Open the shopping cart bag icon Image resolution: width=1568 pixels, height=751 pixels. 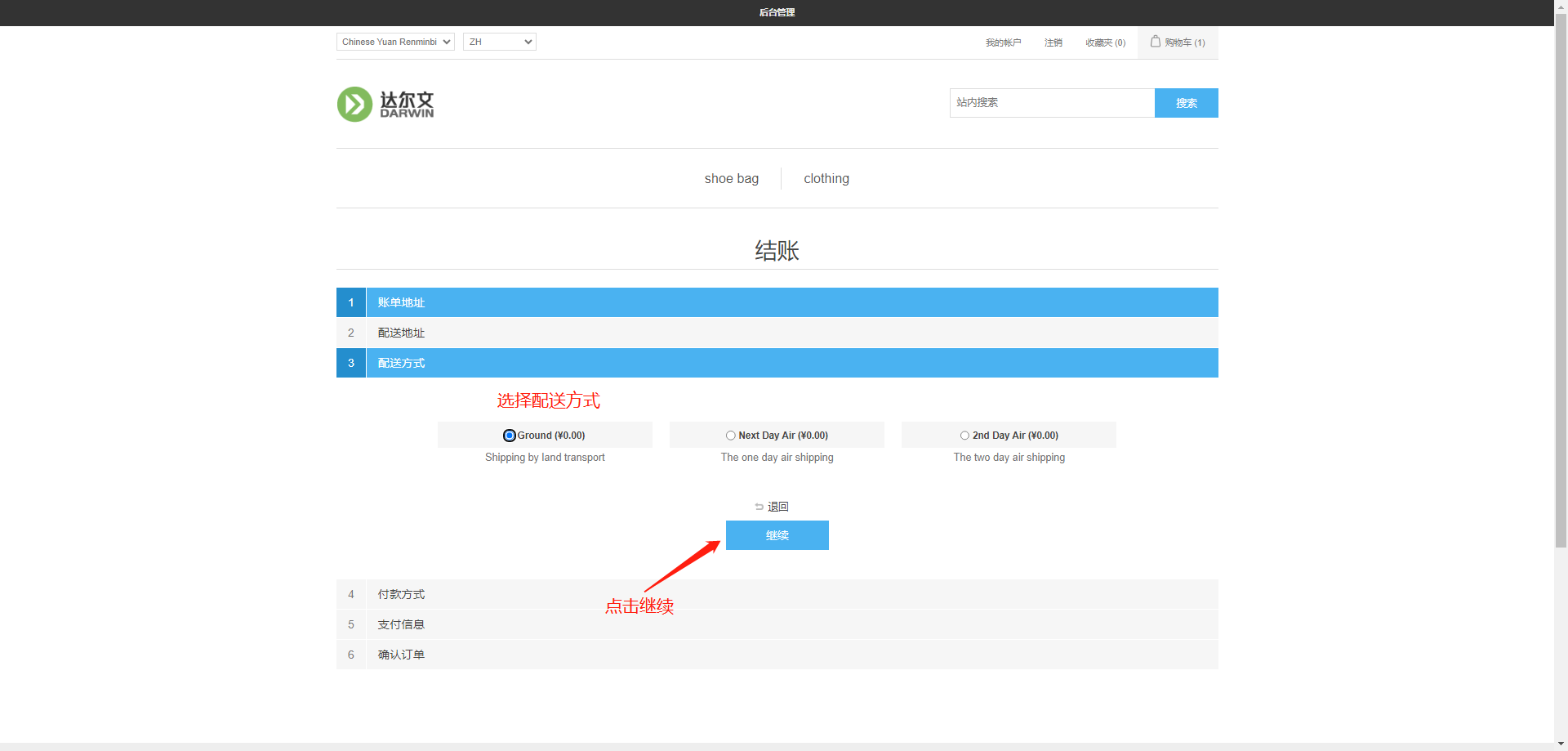point(1156,42)
